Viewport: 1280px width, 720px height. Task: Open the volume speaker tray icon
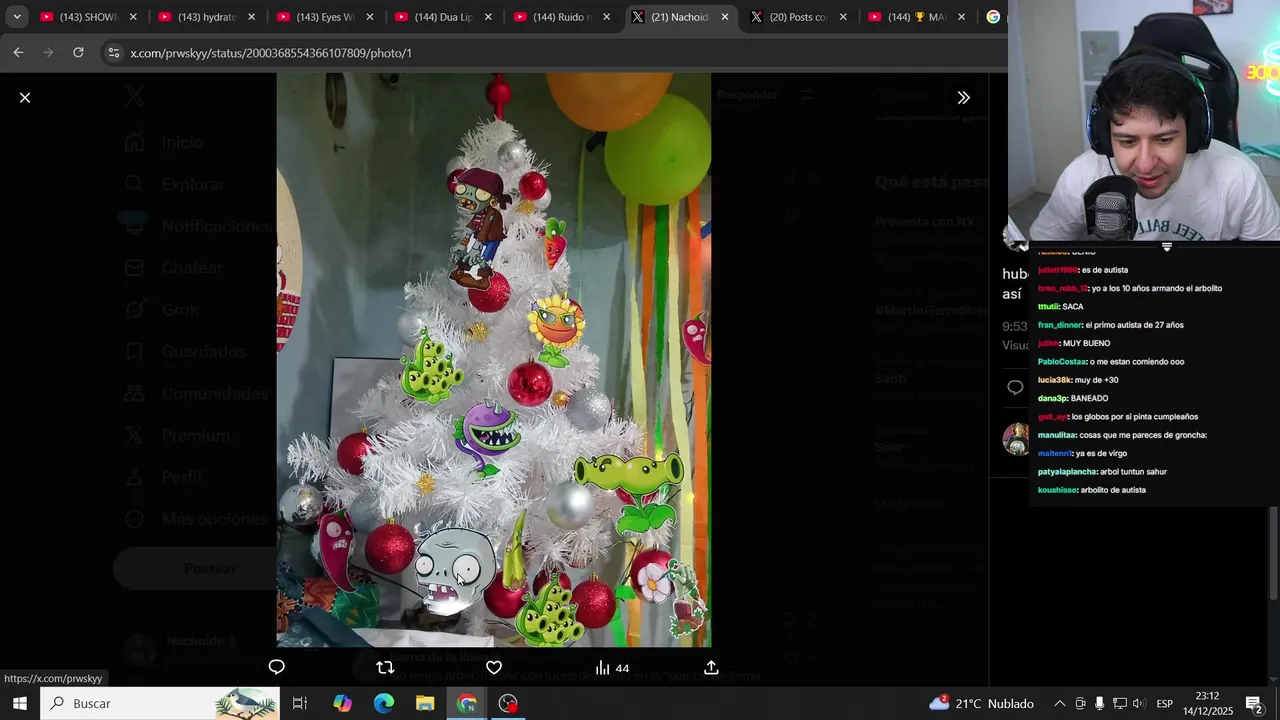(x=1139, y=703)
